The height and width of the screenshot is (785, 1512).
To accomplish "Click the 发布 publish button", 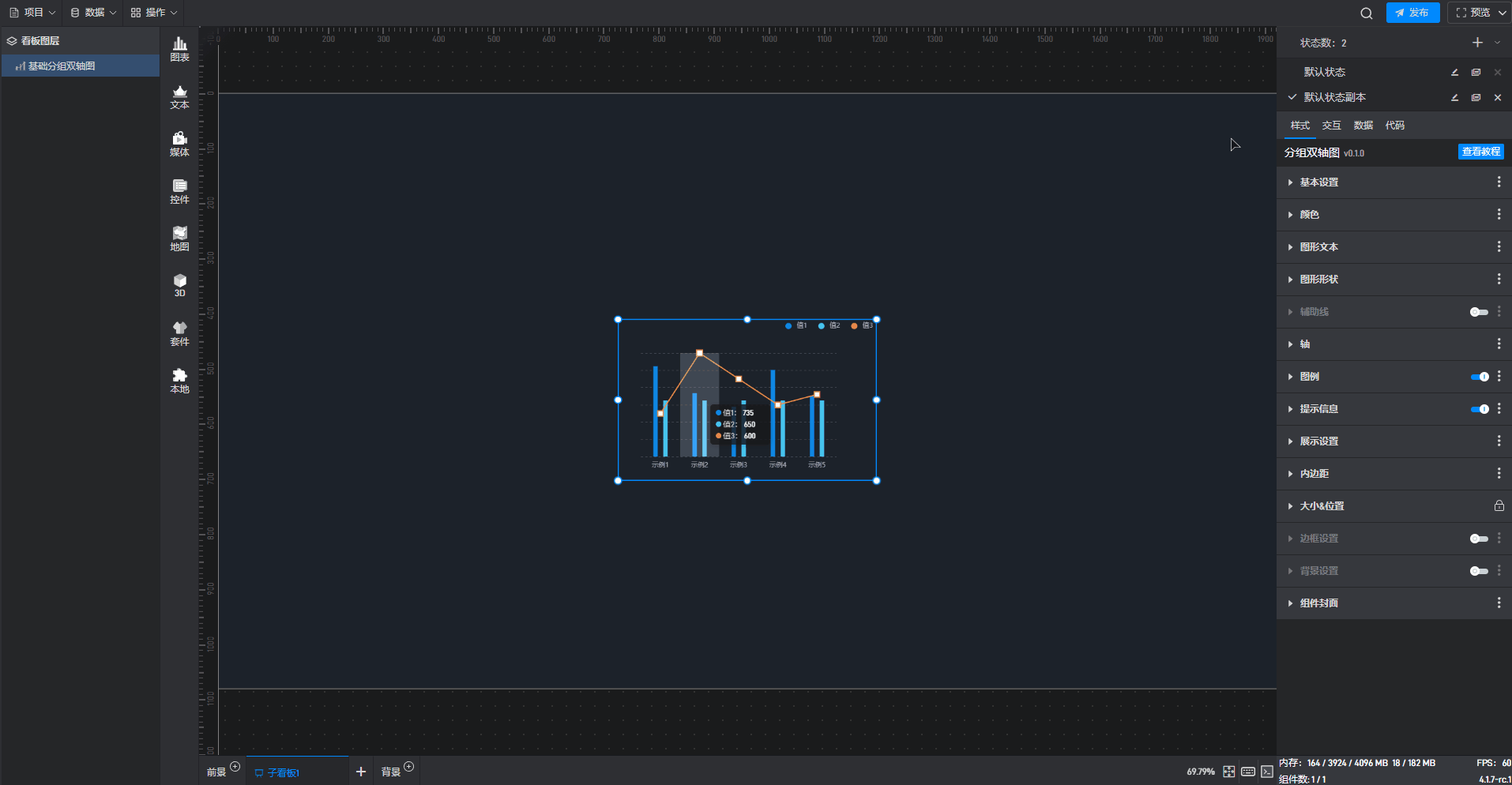I will (x=1412, y=13).
